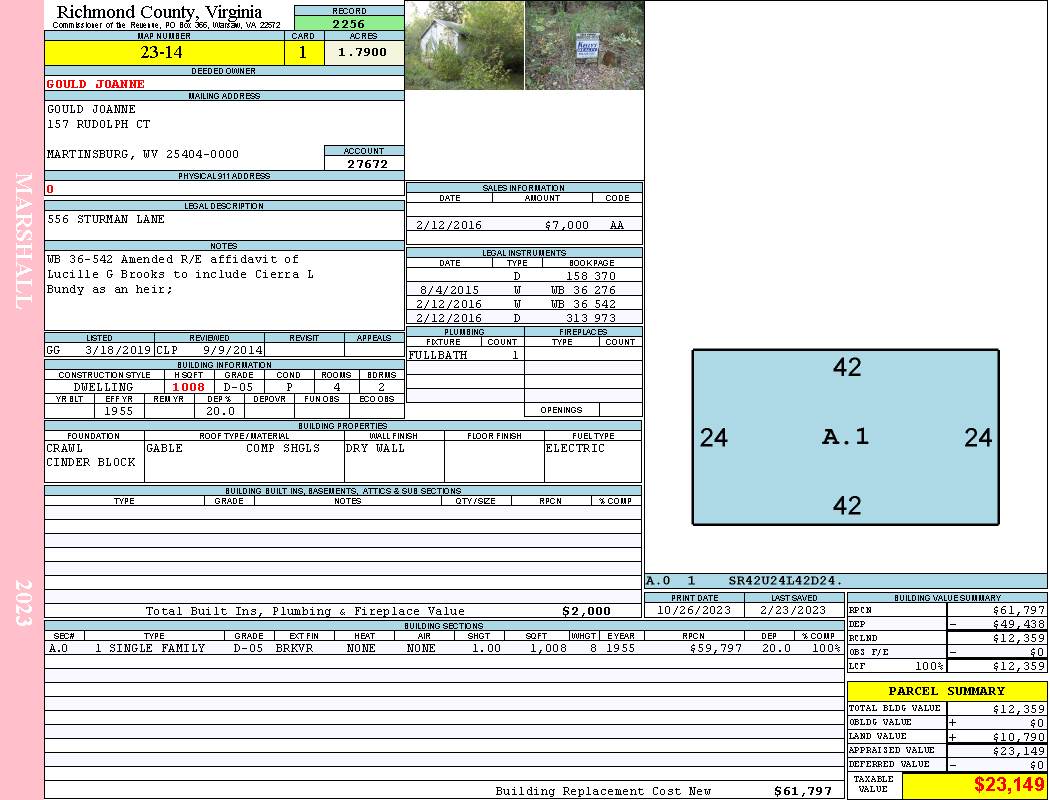Click the realty sign photo thumbnail
This screenshot has width=1050, height=800.
[x=585, y=45]
